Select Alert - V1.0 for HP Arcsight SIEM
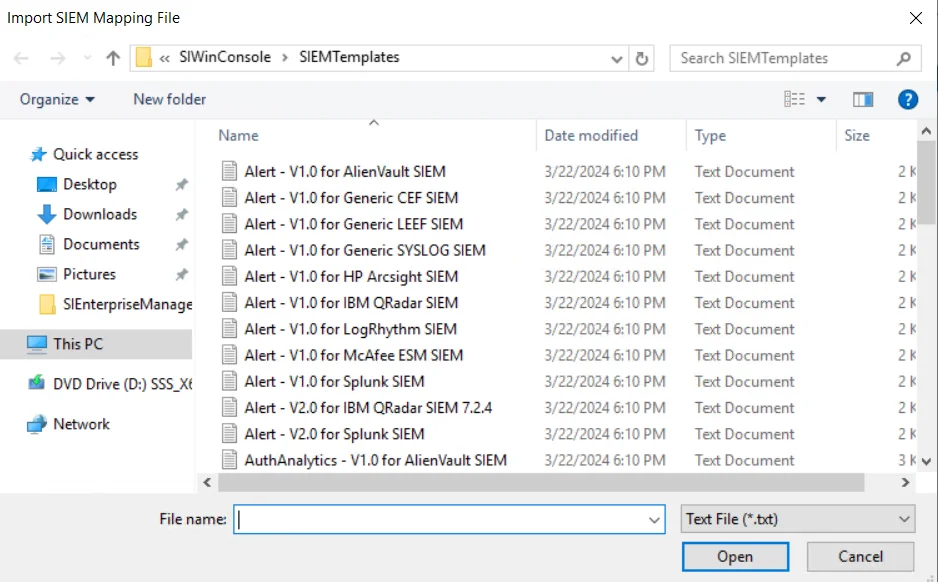Viewport: 938px width, 582px height. pyautogui.click(x=351, y=277)
